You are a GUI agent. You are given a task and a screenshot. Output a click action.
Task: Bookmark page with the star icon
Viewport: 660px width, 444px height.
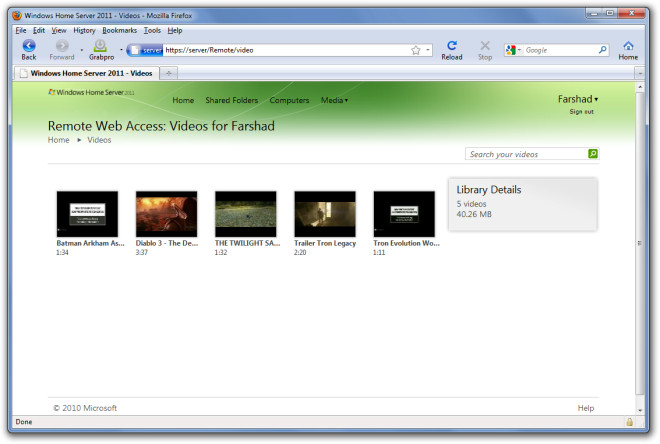point(415,50)
